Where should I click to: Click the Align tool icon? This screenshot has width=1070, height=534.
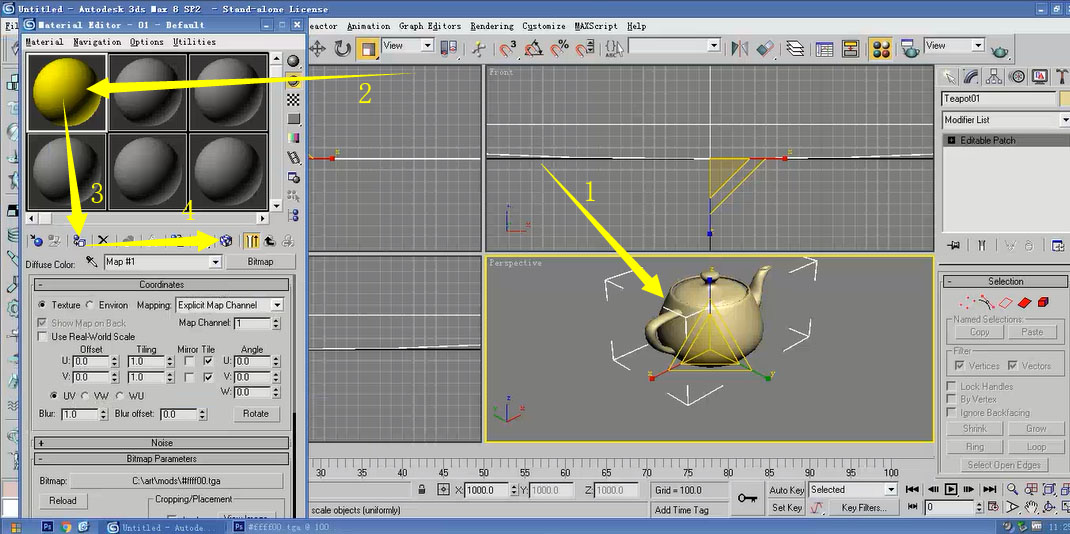click(x=765, y=48)
